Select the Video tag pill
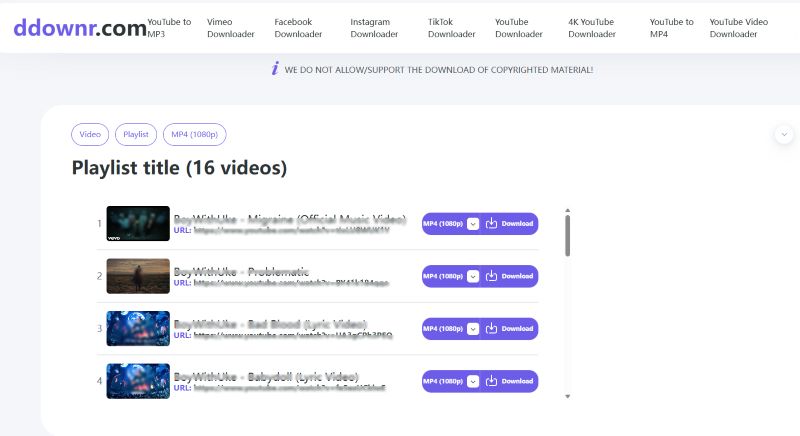The image size is (800, 436). tap(90, 135)
